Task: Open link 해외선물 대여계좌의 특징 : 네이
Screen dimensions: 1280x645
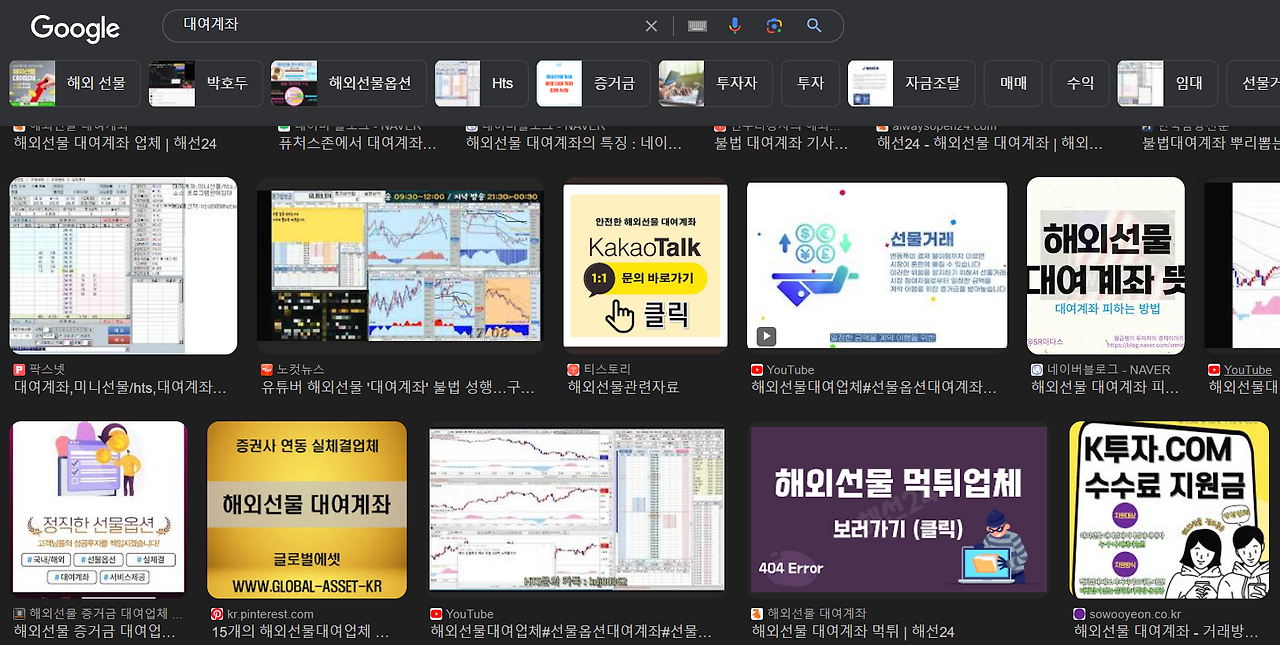Action: (x=574, y=143)
